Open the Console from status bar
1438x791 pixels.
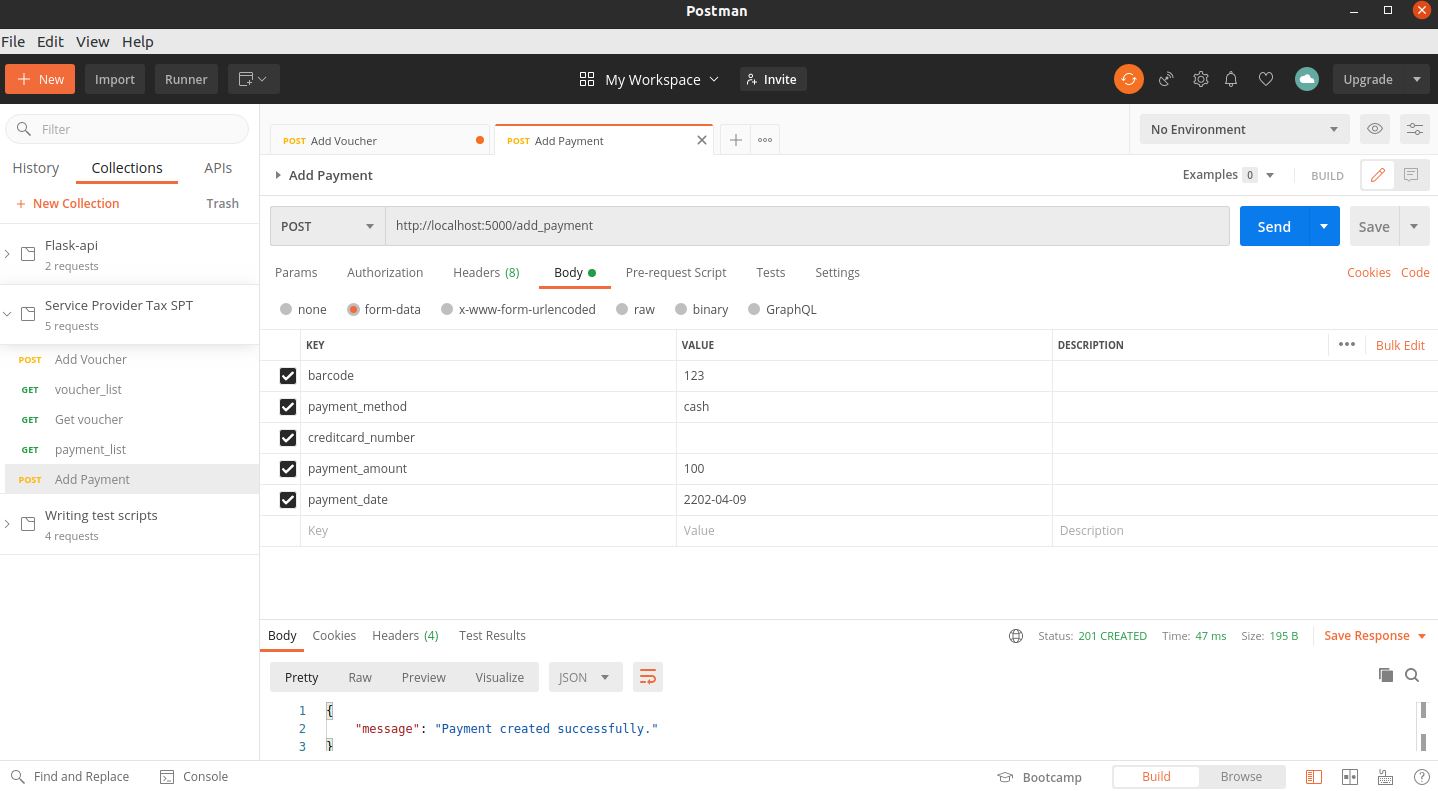click(194, 776)
